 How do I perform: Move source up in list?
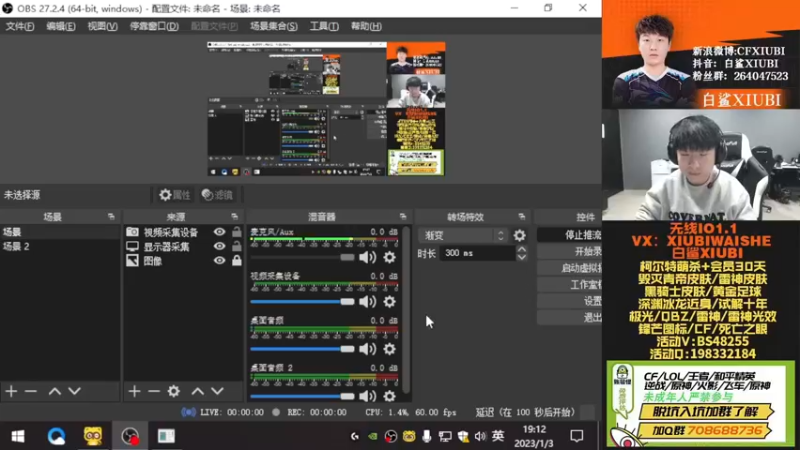[x=197, y=391]
